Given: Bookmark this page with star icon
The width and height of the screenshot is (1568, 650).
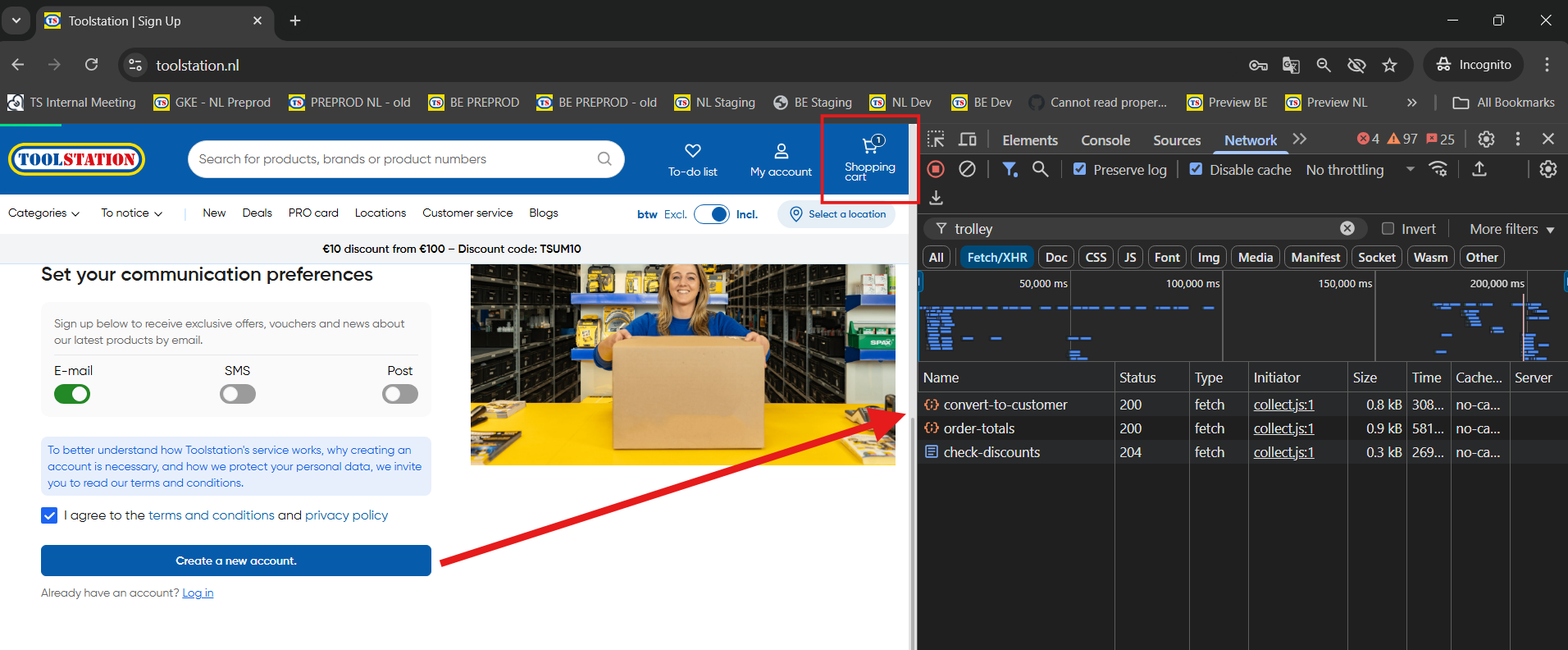Looking at the screenshot, I should (1389, 65).
